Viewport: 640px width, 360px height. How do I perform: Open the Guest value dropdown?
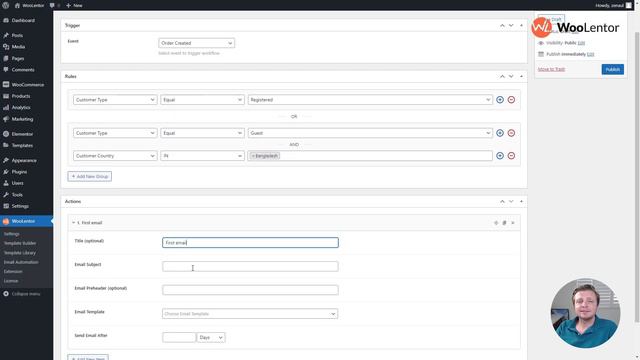click(x=370, y=133)
